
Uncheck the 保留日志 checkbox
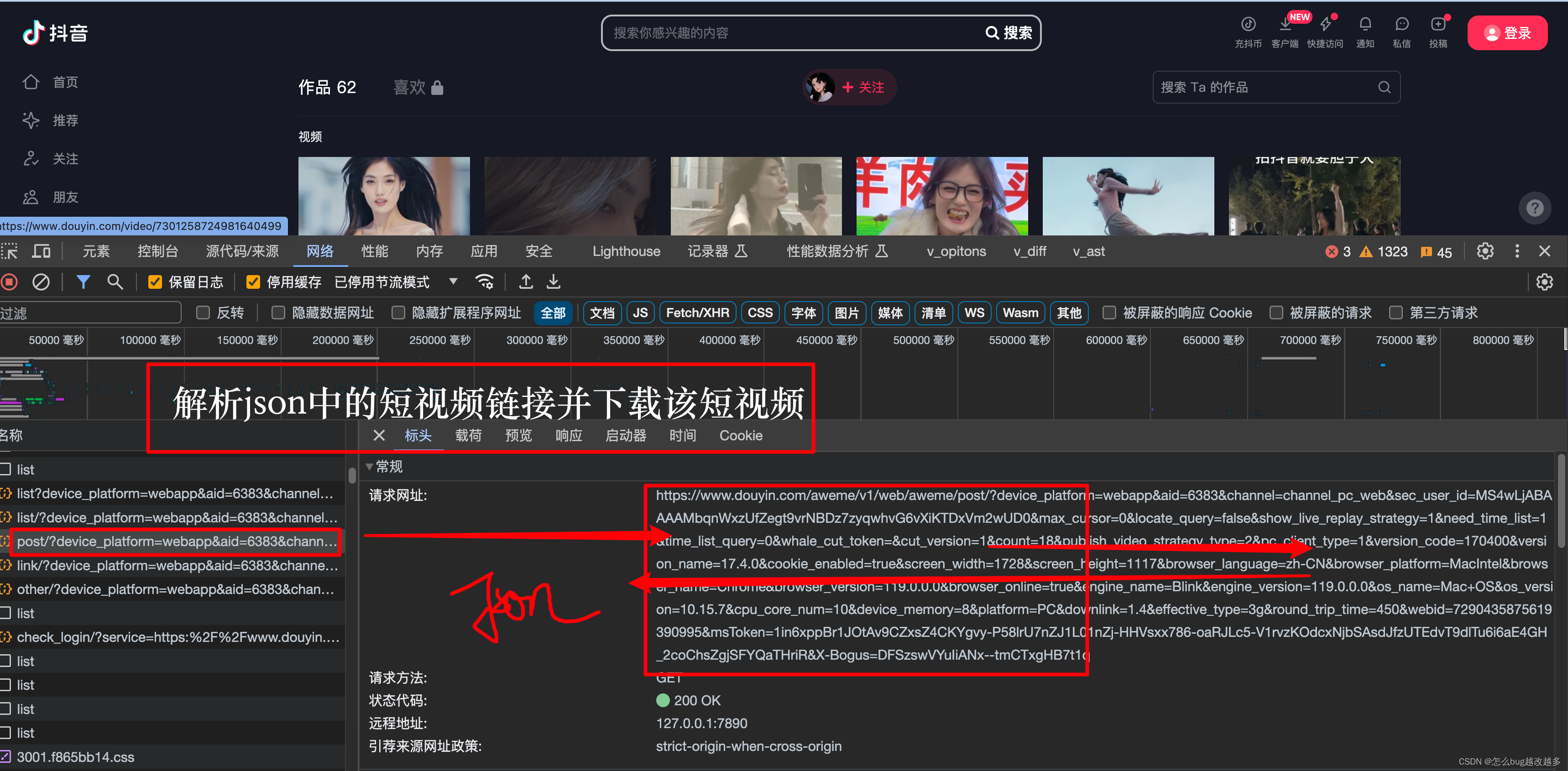(x=155, y=282)
